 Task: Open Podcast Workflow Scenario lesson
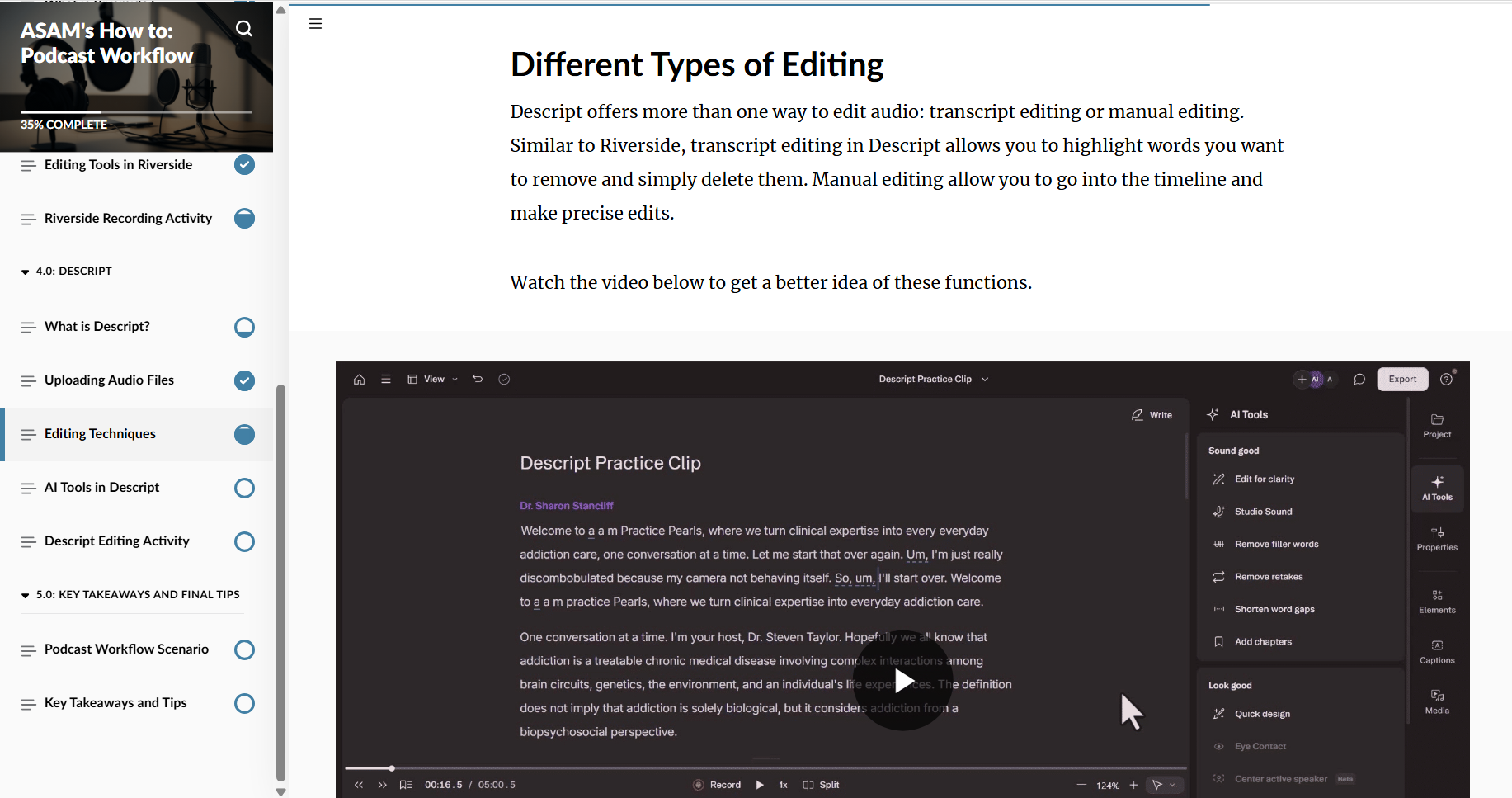point(126,649)
